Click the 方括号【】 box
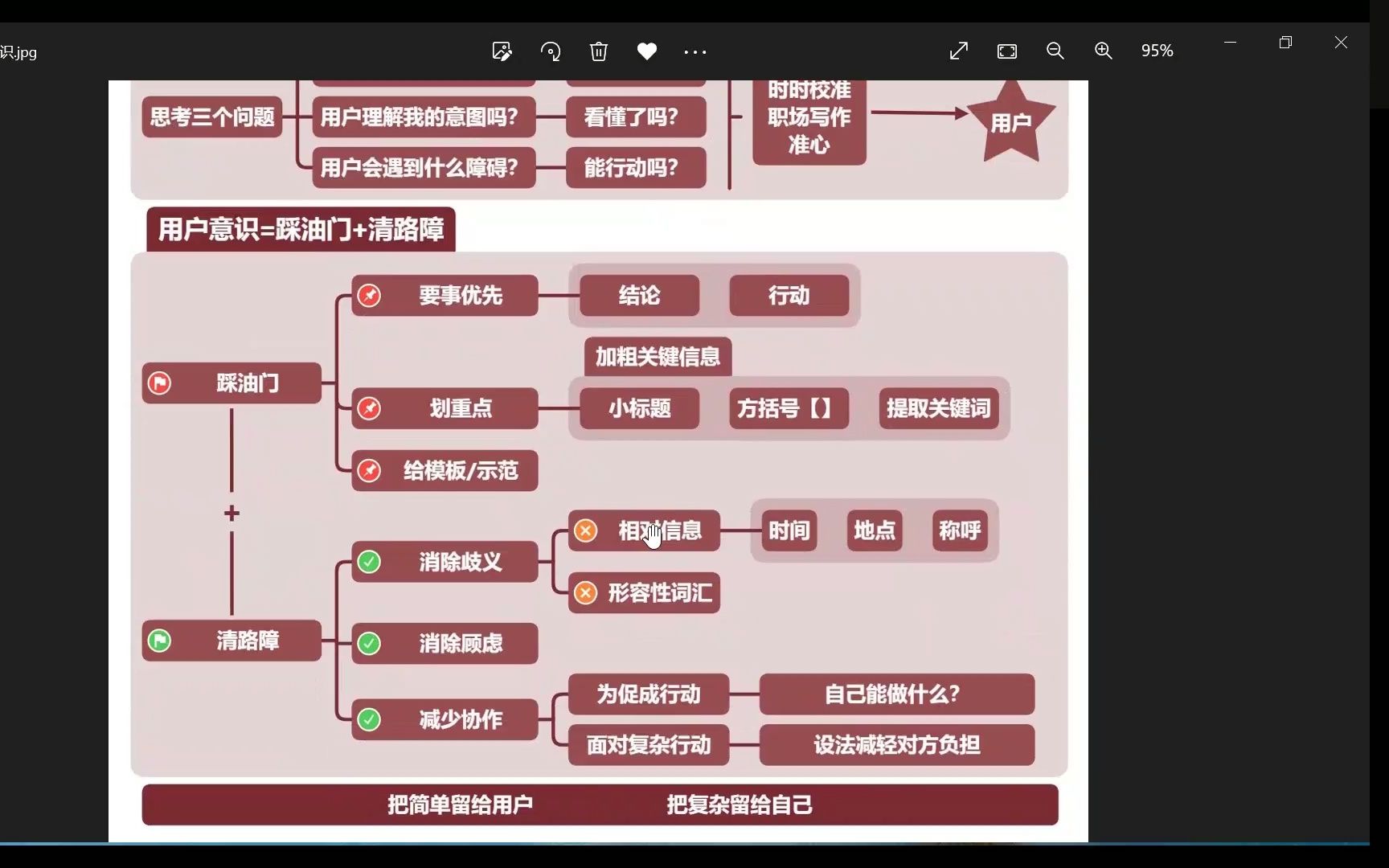1389x868 pixels. point(789,408)
